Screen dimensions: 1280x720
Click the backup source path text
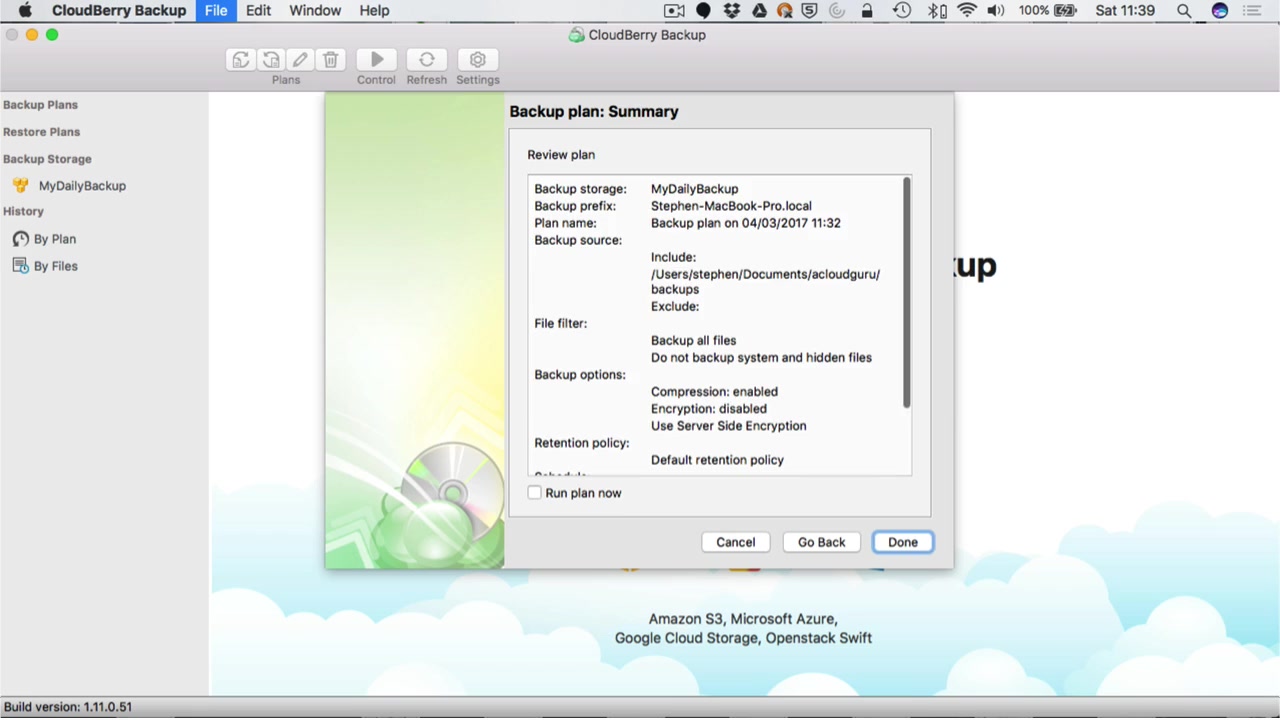tap(765, 282)
